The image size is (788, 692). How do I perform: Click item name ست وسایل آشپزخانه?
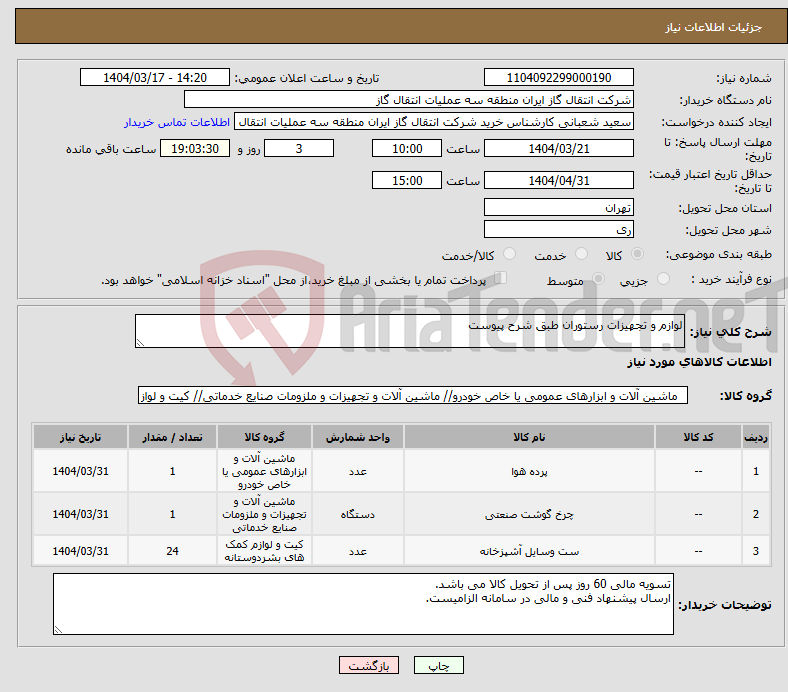(529, 551)
